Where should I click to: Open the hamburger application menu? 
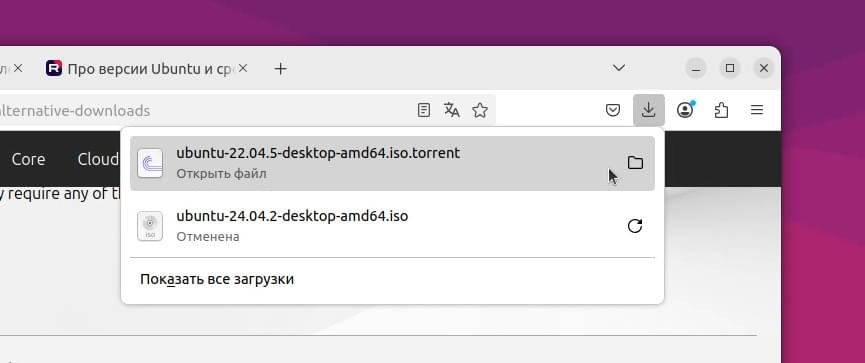pos(757,110)
